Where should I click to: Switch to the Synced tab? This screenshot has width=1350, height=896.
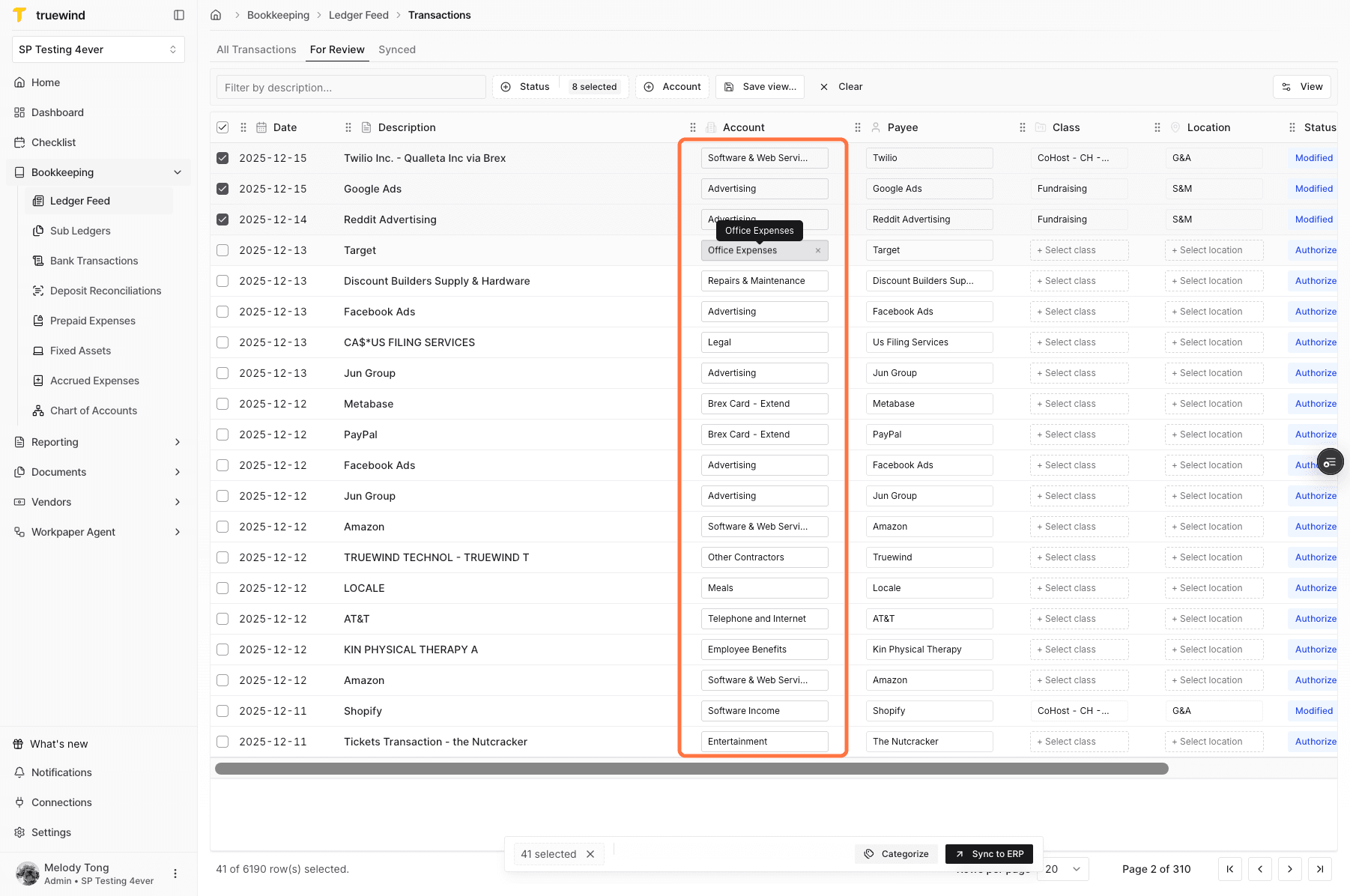pos(397,49)
